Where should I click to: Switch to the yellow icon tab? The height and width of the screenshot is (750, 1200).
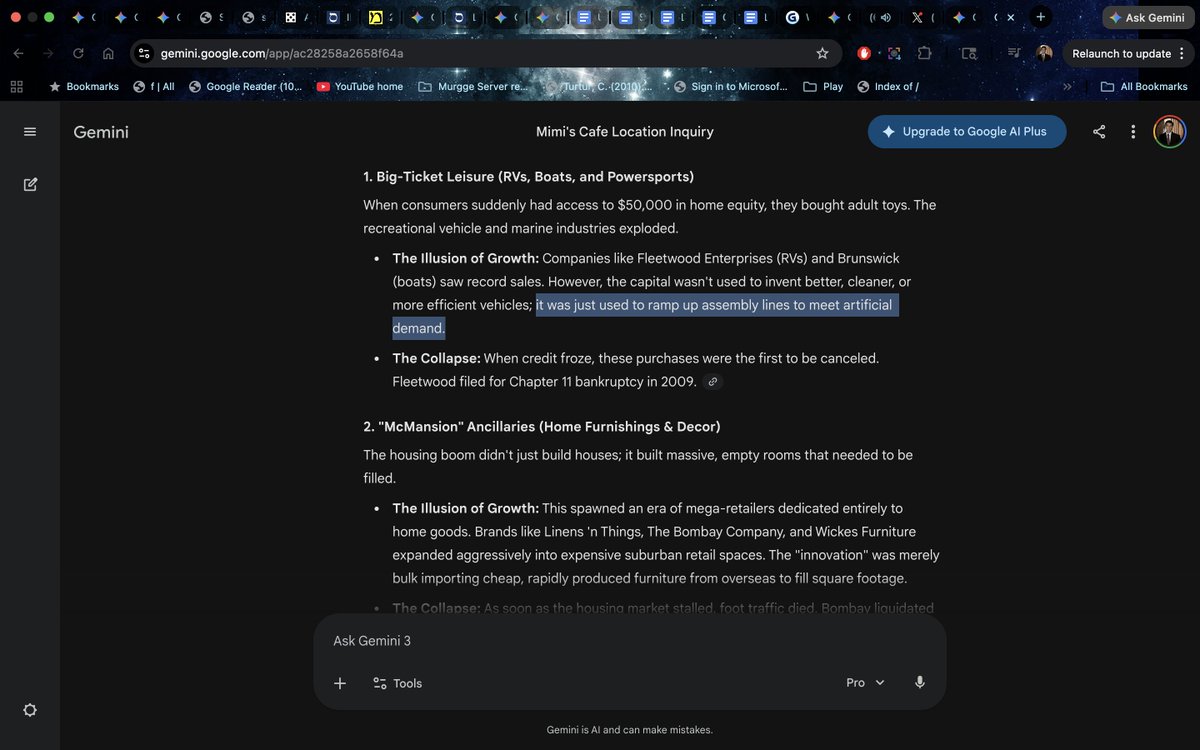[382, 18]
